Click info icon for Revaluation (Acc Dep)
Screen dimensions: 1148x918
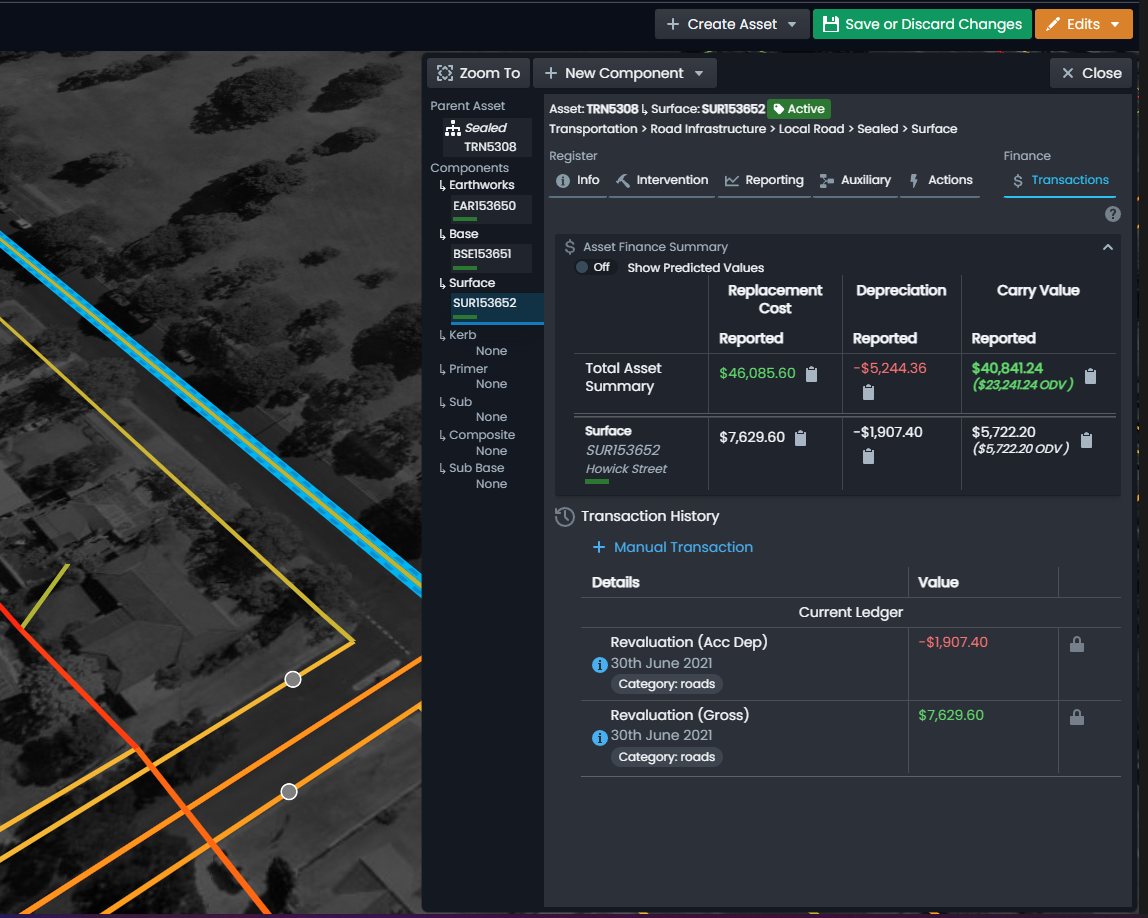600,664
